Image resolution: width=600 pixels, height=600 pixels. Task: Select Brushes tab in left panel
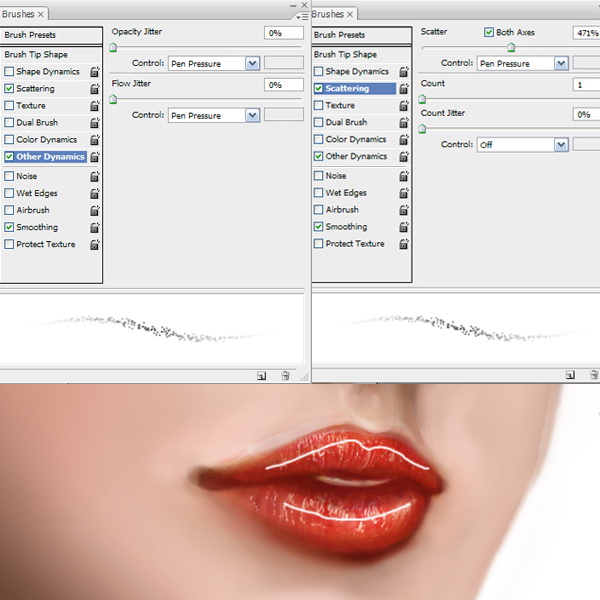tap(23, 14)
